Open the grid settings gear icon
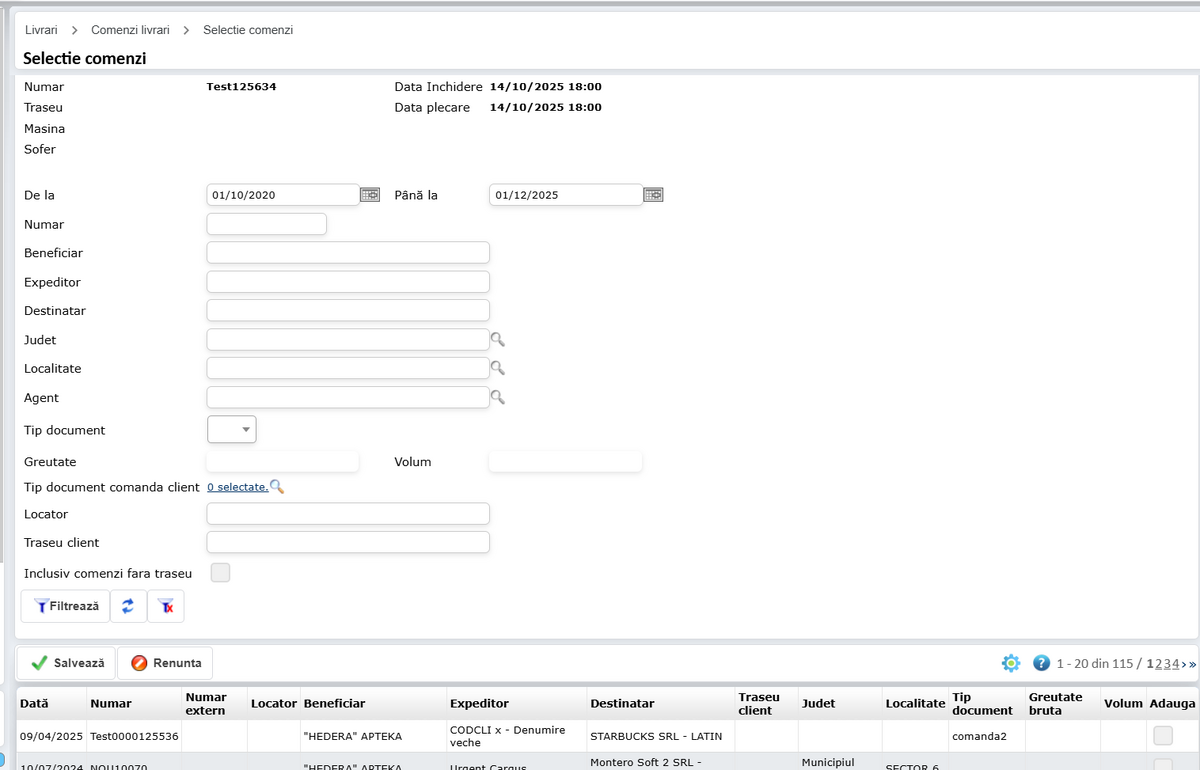Viewport: 1200px width, 770px height. [x=1011, y=663]
